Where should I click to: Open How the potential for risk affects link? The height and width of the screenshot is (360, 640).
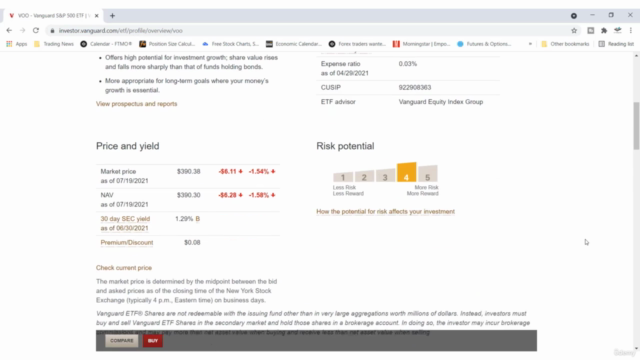click(x=385, y=211)
